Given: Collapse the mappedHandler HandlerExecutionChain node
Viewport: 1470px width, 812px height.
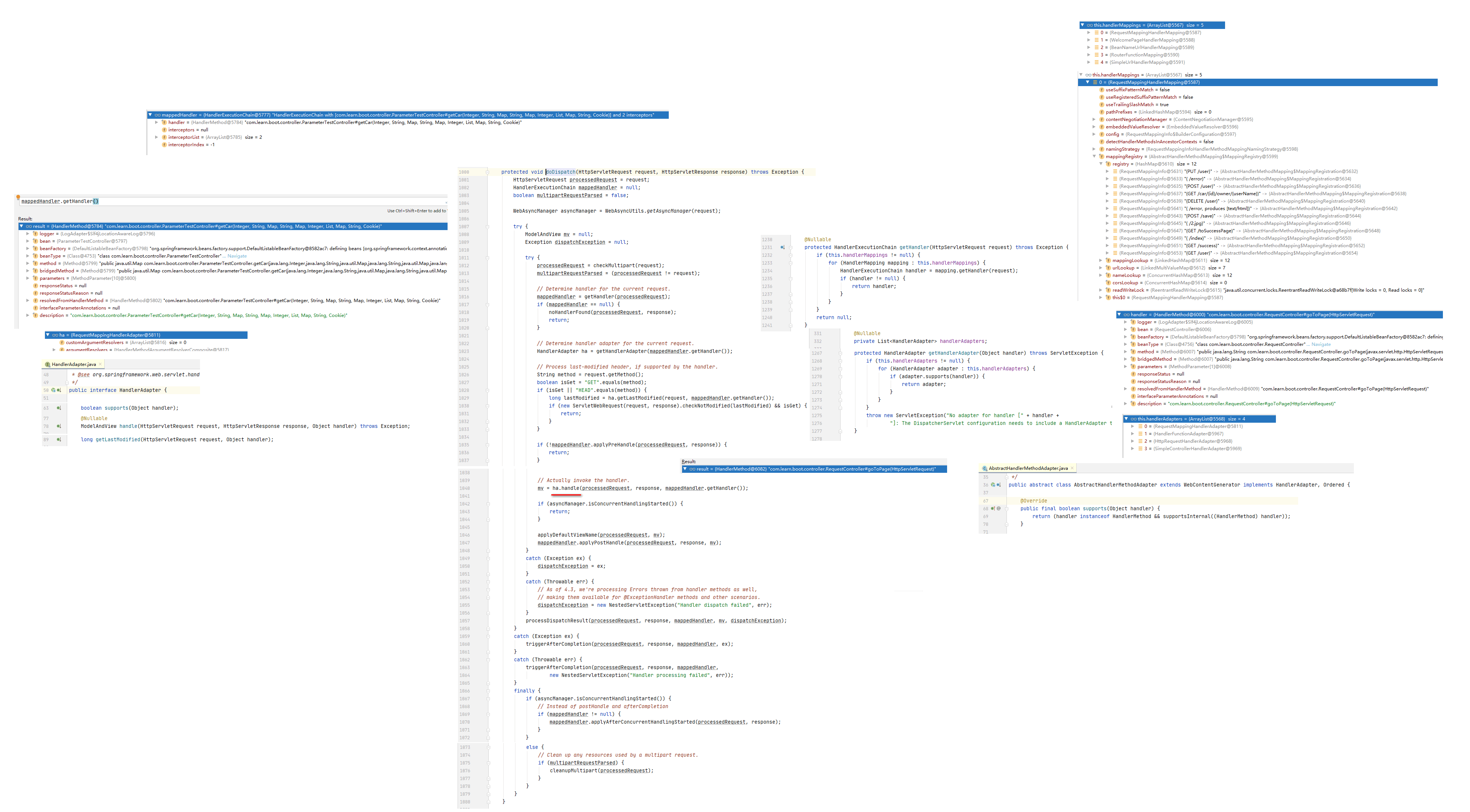Looking at the screenshot, I should pyautogui.click(x=150, y=115).
